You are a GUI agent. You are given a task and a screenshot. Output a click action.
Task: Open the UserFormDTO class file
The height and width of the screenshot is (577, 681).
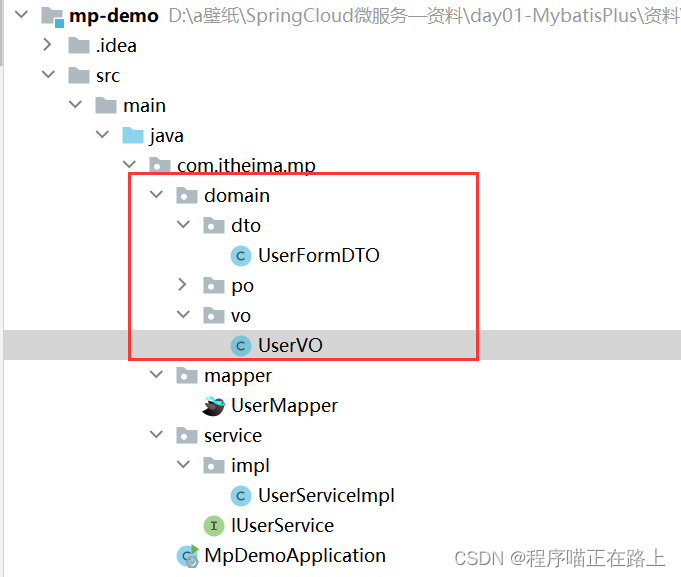tap(319, 255)
